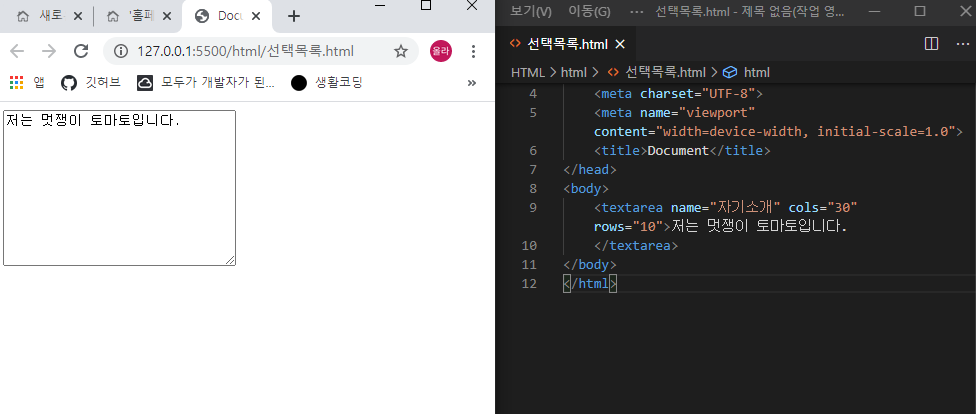Image resolution: width=976 pixels, height=414 pixels.
Task: Open the Apps (앱) bookmark shortcut
Action: point(27,82)
